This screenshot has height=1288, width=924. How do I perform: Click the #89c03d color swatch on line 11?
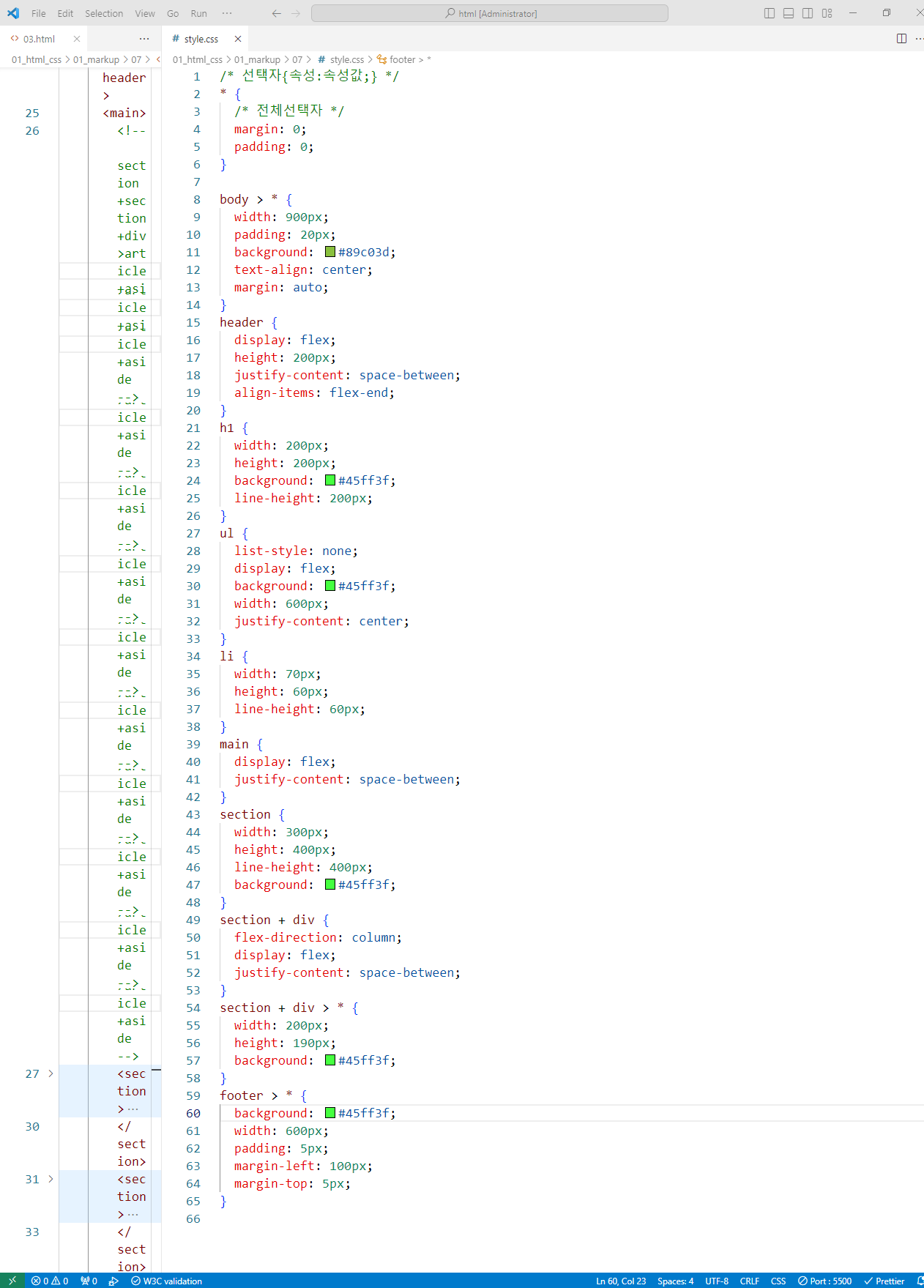(x=330, y=252)
